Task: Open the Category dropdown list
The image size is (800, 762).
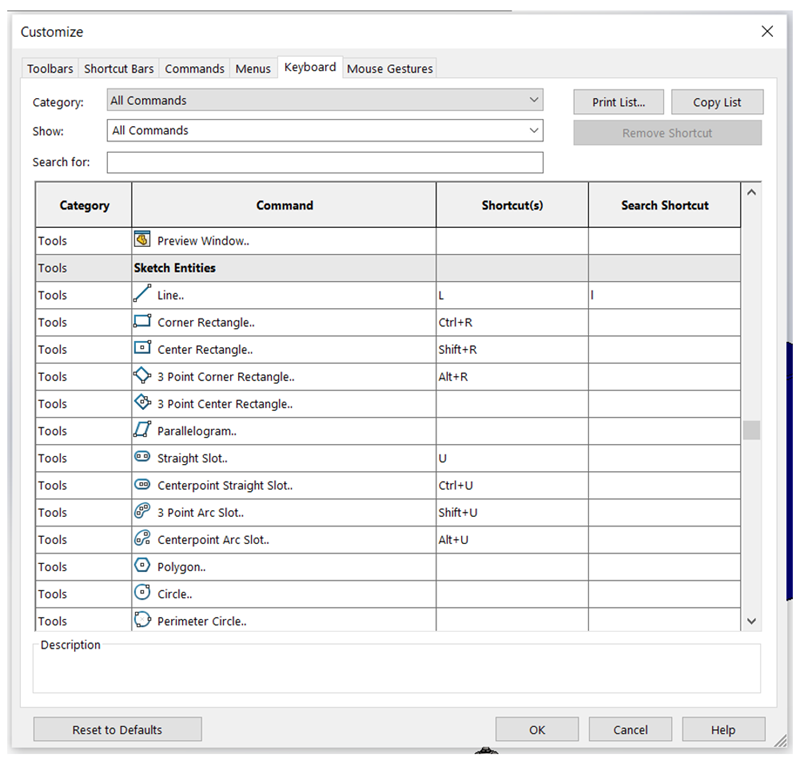Action: click(325, 100)
